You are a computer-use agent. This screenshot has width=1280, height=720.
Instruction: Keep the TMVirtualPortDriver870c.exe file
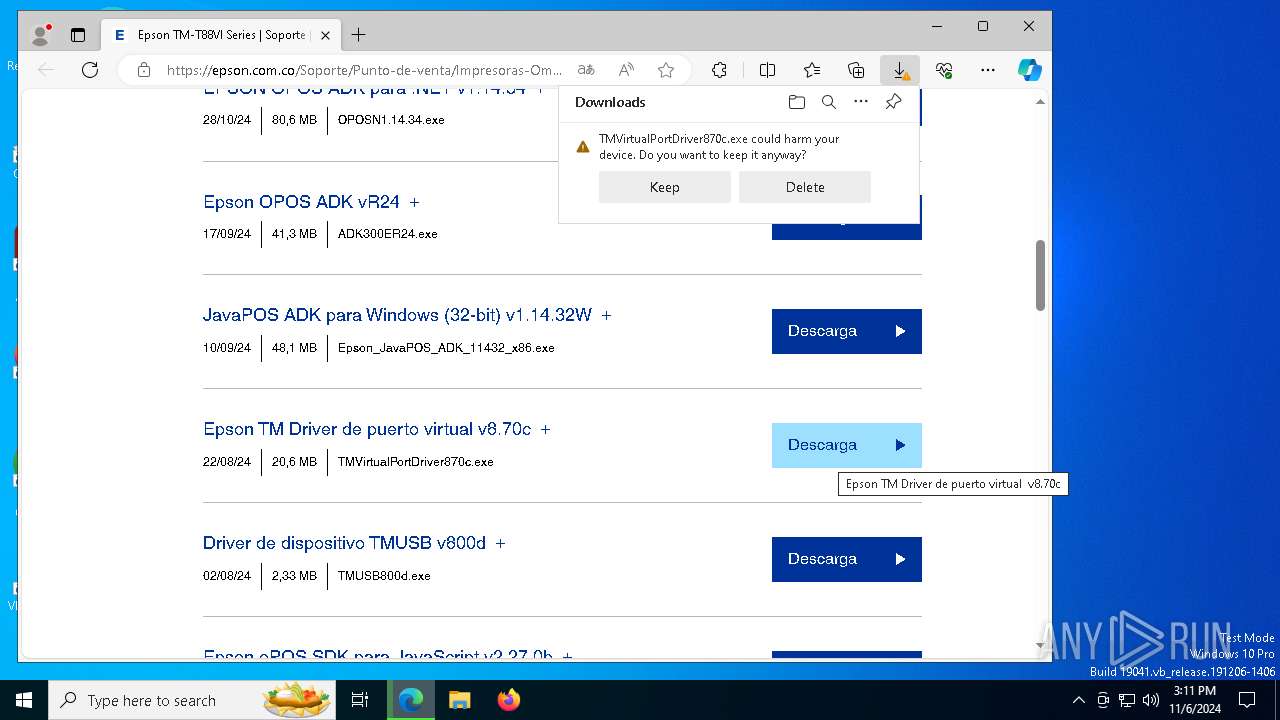(665, 187)
